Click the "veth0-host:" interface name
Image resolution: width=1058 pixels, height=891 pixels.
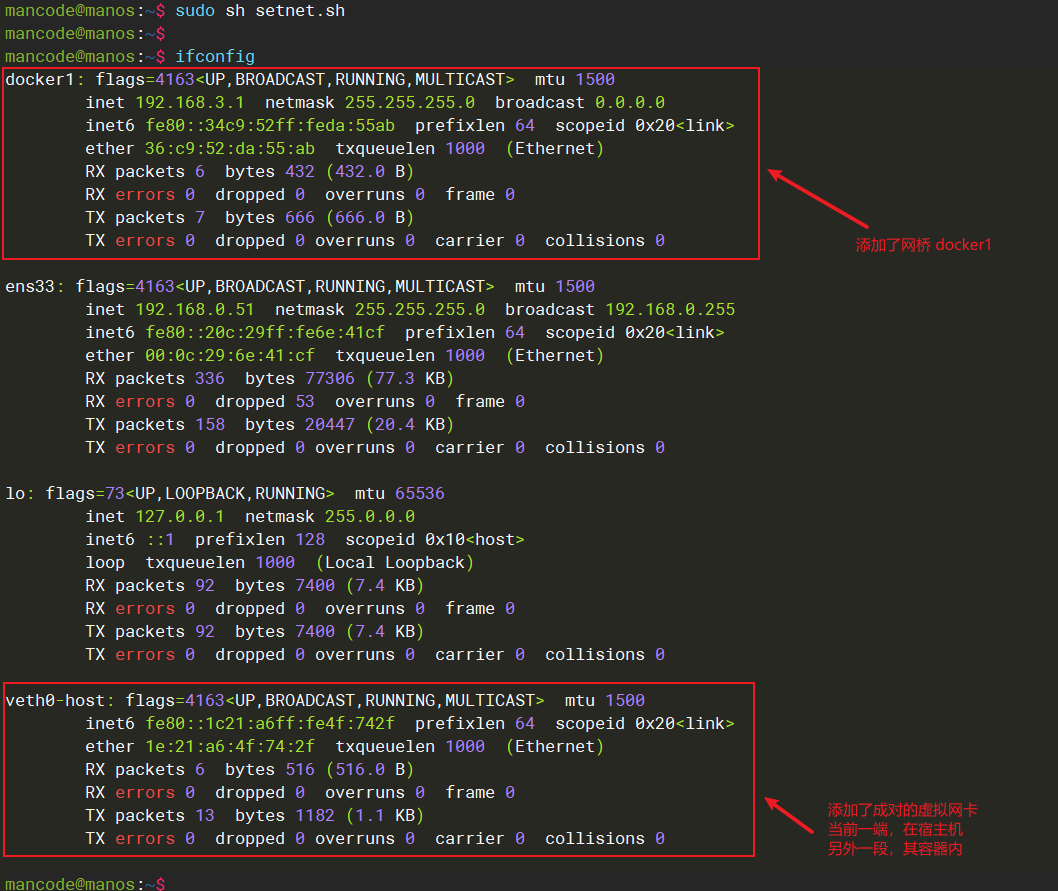click(x=60, y=700)
